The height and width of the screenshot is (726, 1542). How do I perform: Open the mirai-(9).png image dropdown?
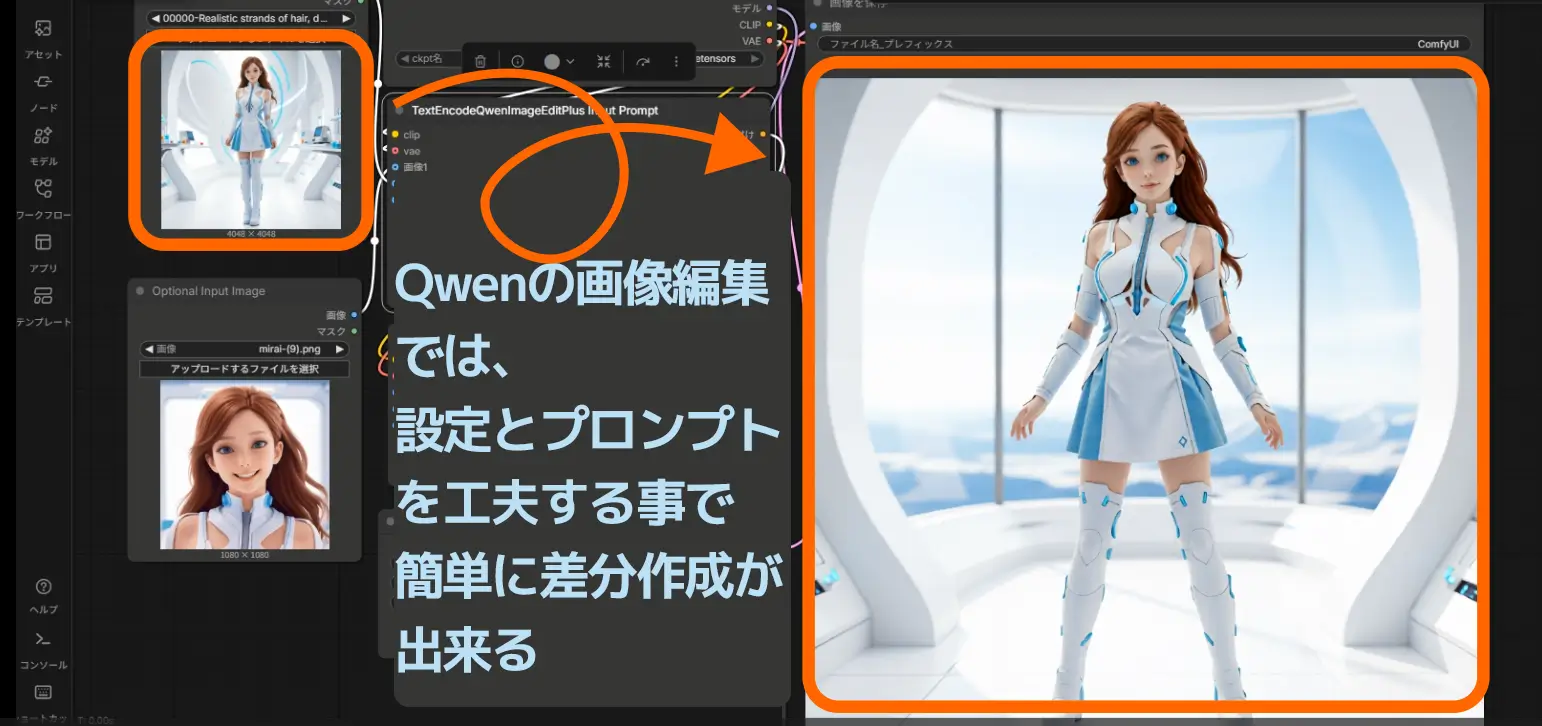pos(244,349)
